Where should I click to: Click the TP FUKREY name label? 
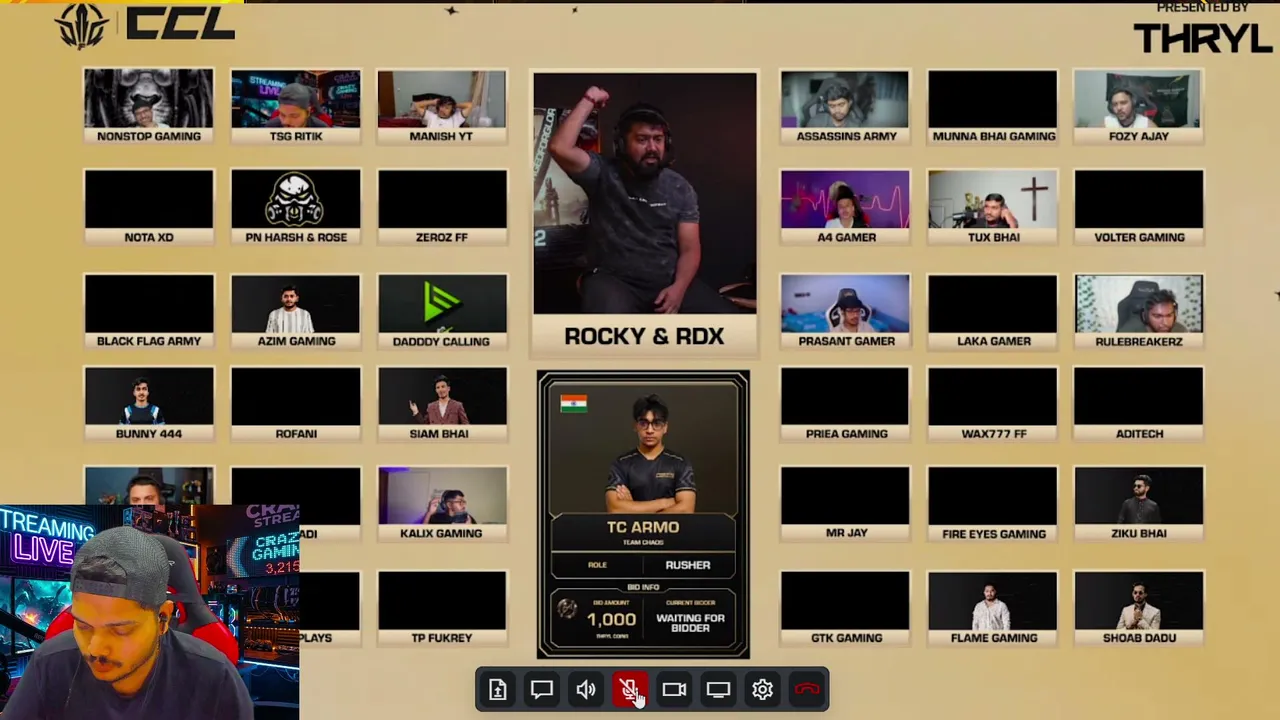tap(441, 638)
